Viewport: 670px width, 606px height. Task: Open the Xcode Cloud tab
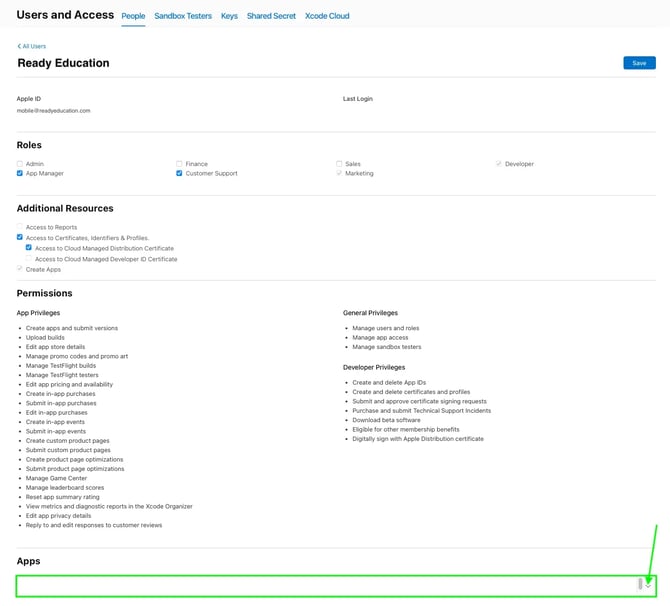click(327, 16)
